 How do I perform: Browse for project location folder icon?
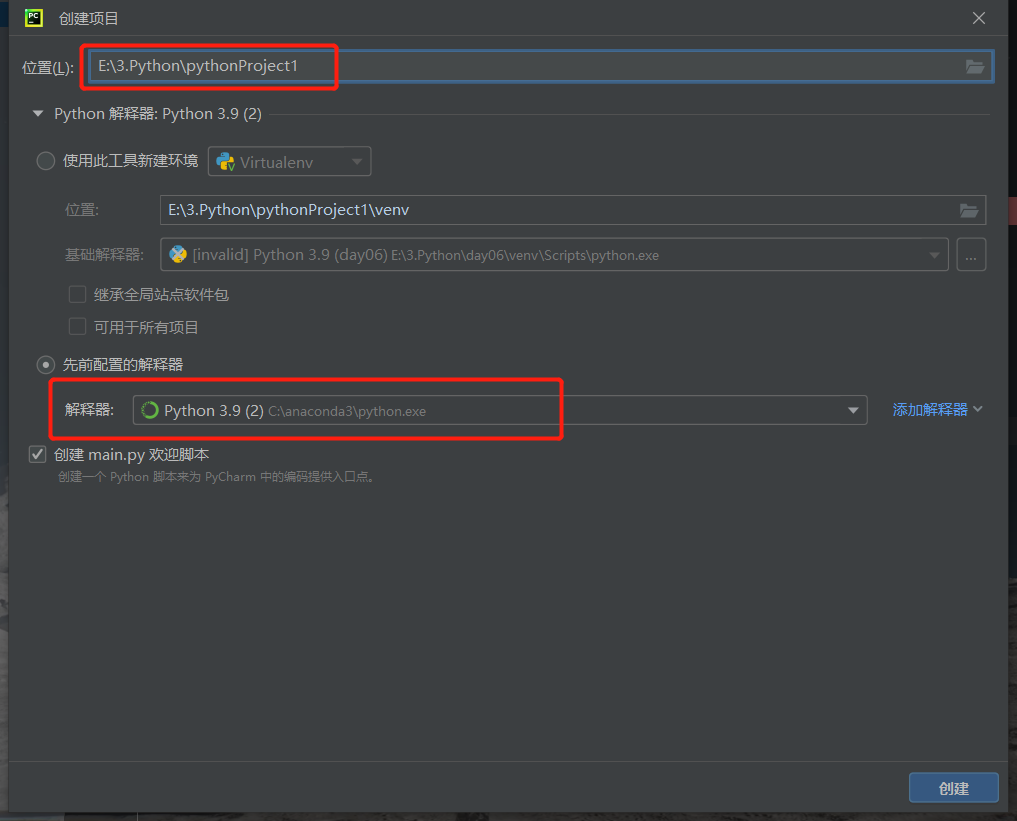click(974, 66)
